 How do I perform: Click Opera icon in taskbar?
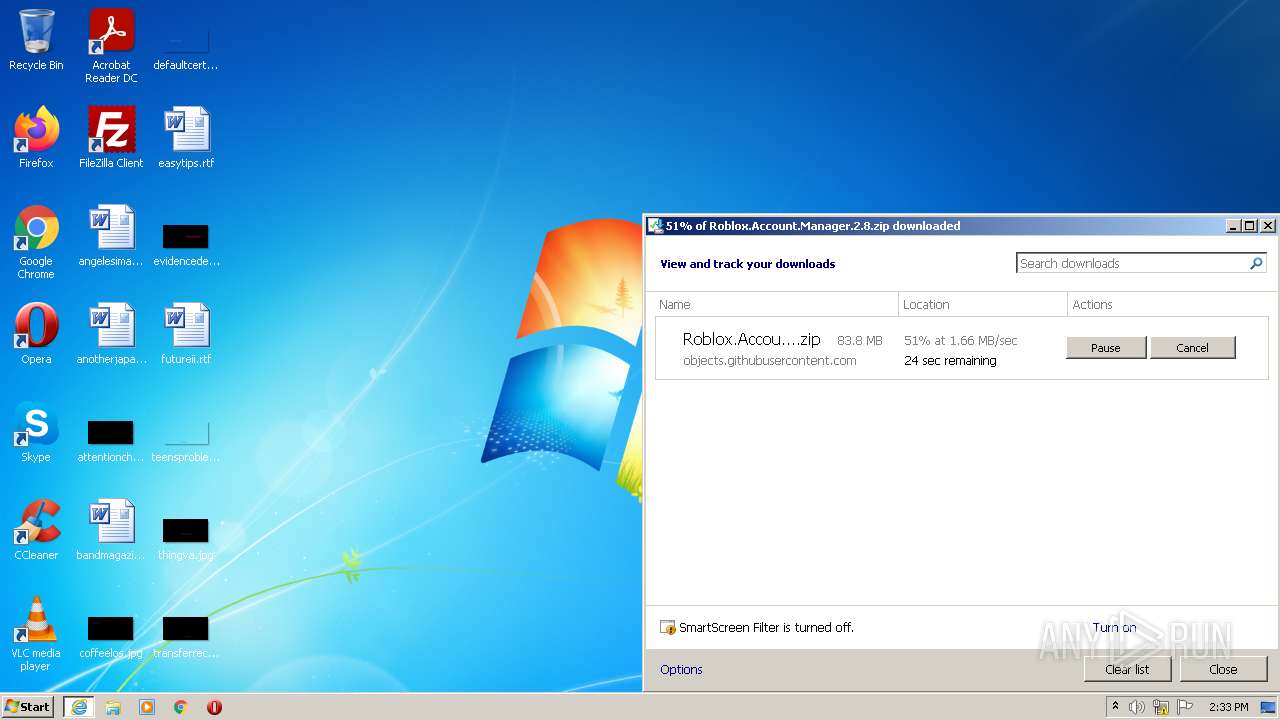click(x=214, y=707)
